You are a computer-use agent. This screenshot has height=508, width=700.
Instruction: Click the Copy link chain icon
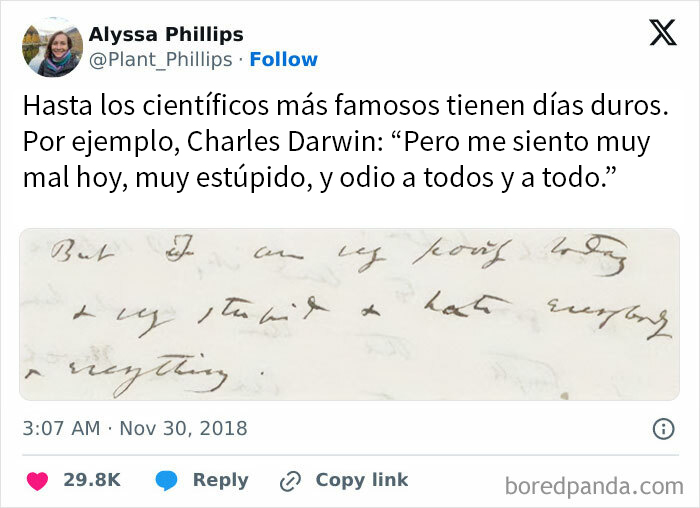coord(291,481)
